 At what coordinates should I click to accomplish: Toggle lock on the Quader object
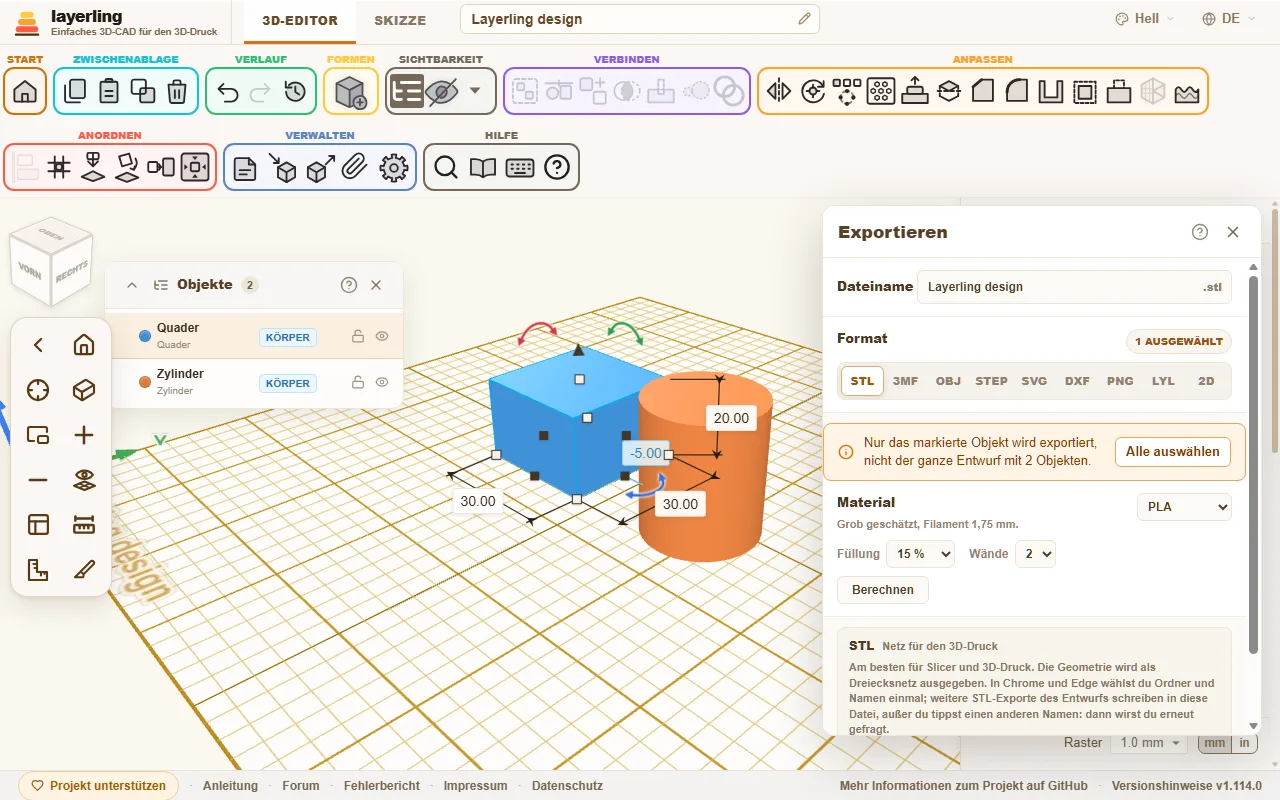tap(357, 336)
